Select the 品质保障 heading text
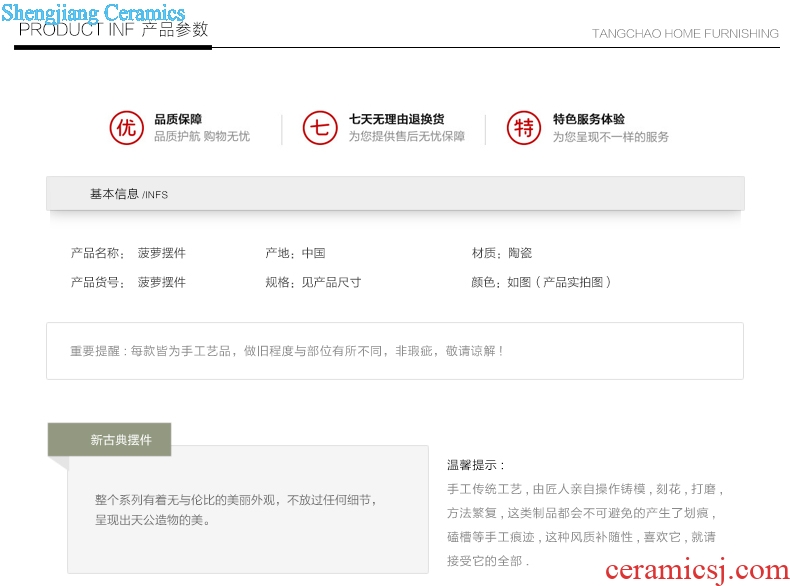790x586 pixels. pos(178,120)
